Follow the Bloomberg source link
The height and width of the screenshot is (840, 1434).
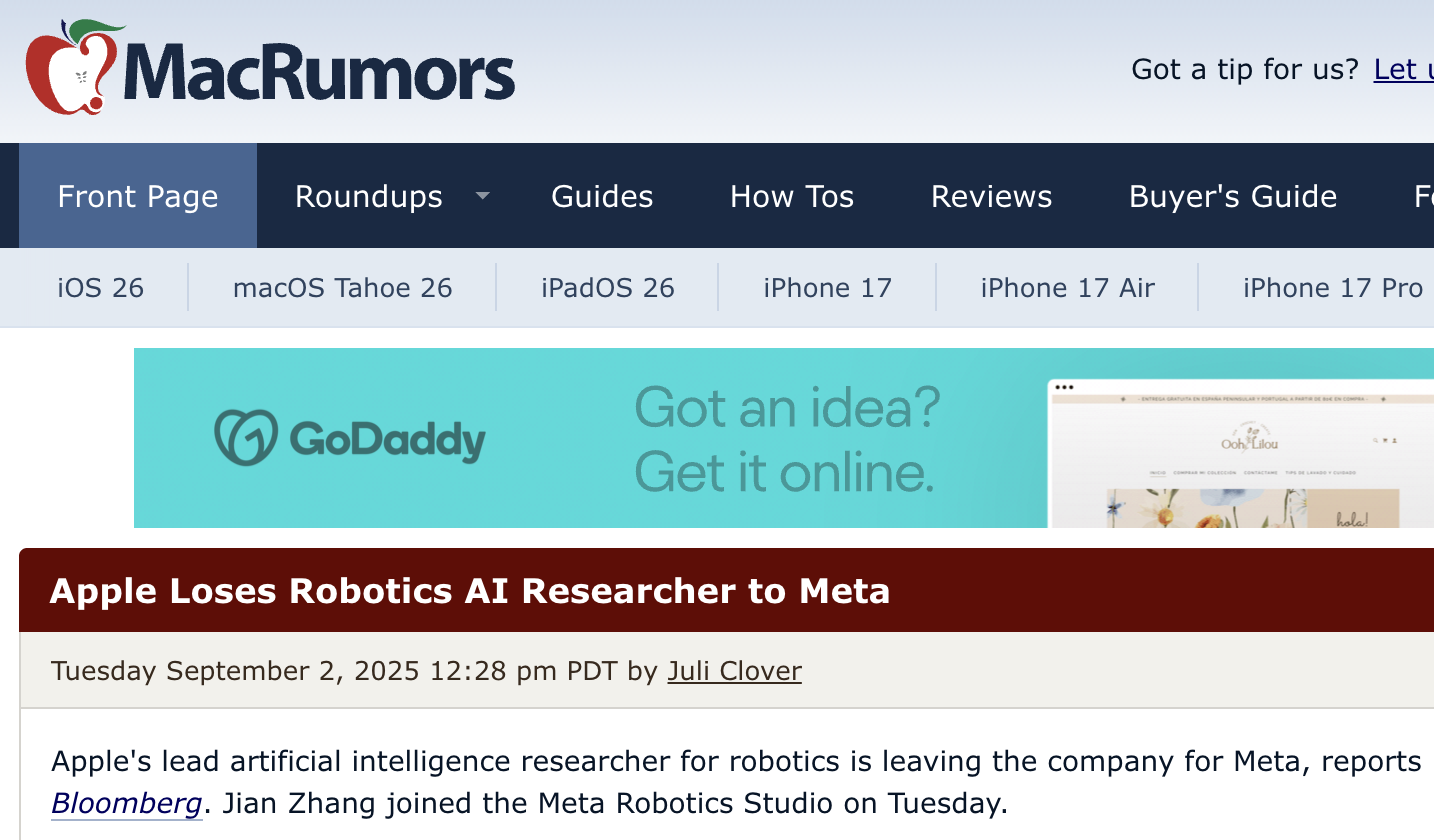pos(127,803)
